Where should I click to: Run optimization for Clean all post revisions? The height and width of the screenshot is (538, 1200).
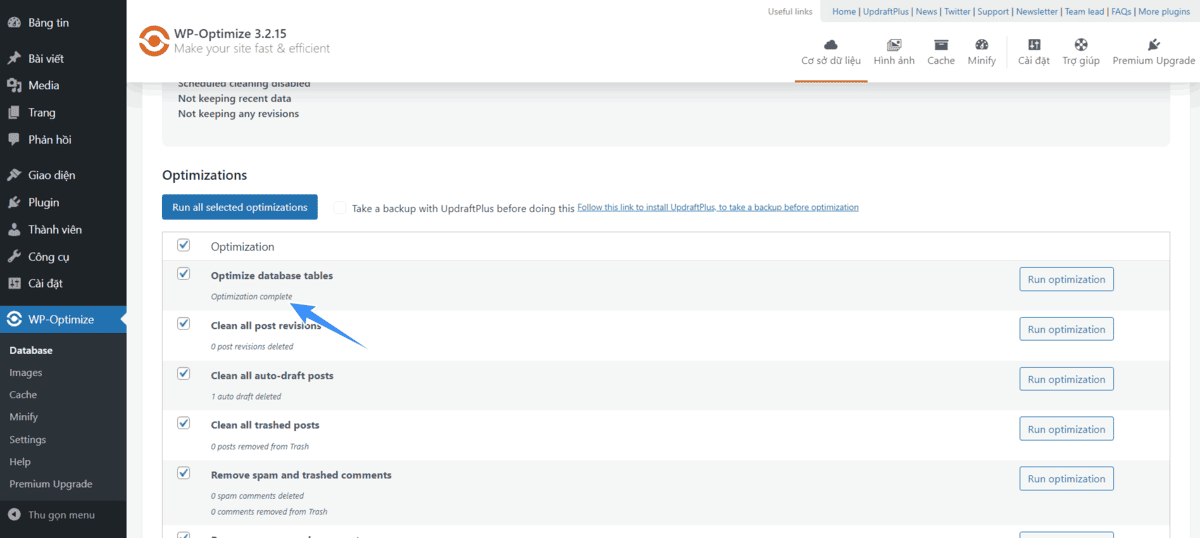[x=1066, y=329]
